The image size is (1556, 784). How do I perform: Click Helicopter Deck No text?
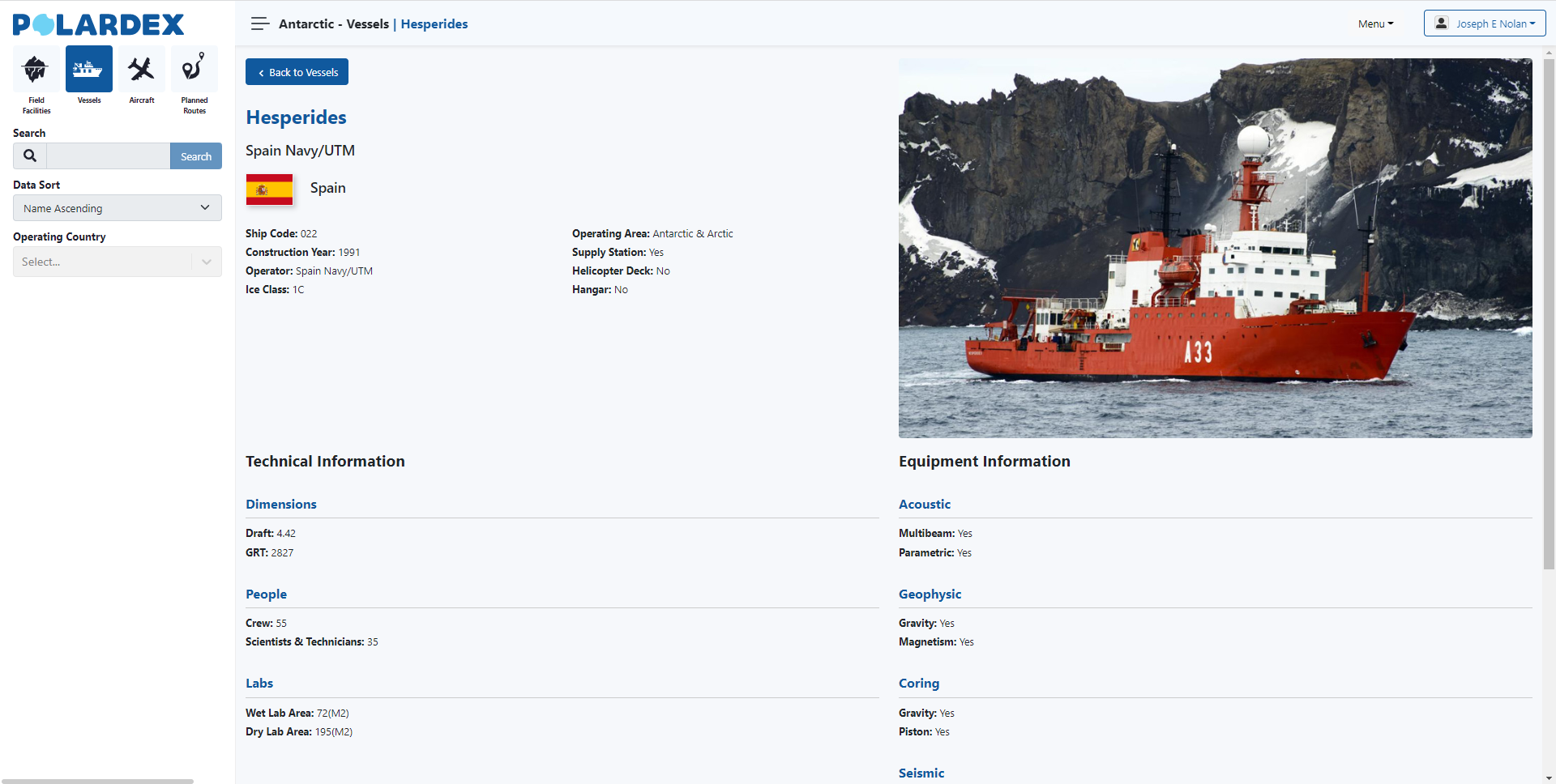pos(621,271)
